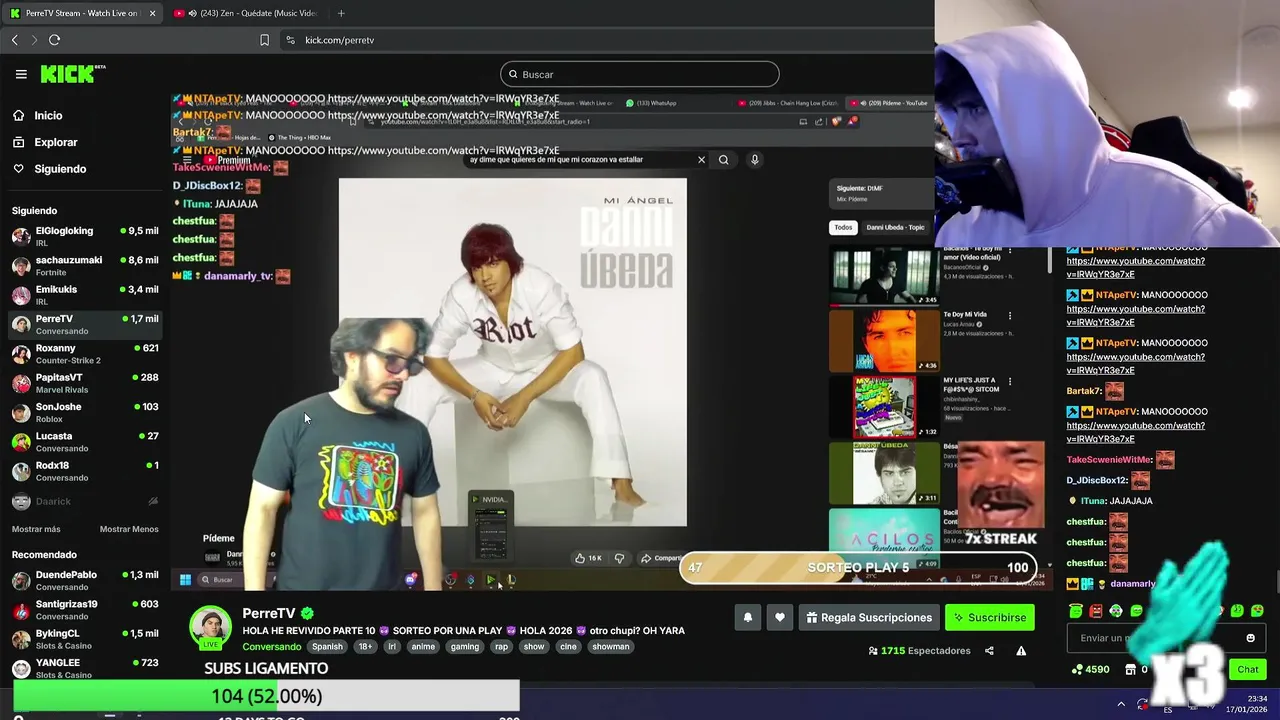The height and width of the screenshot is (720, 1280).
Task: Reload the Kick page
Action: tap(54, 40)
